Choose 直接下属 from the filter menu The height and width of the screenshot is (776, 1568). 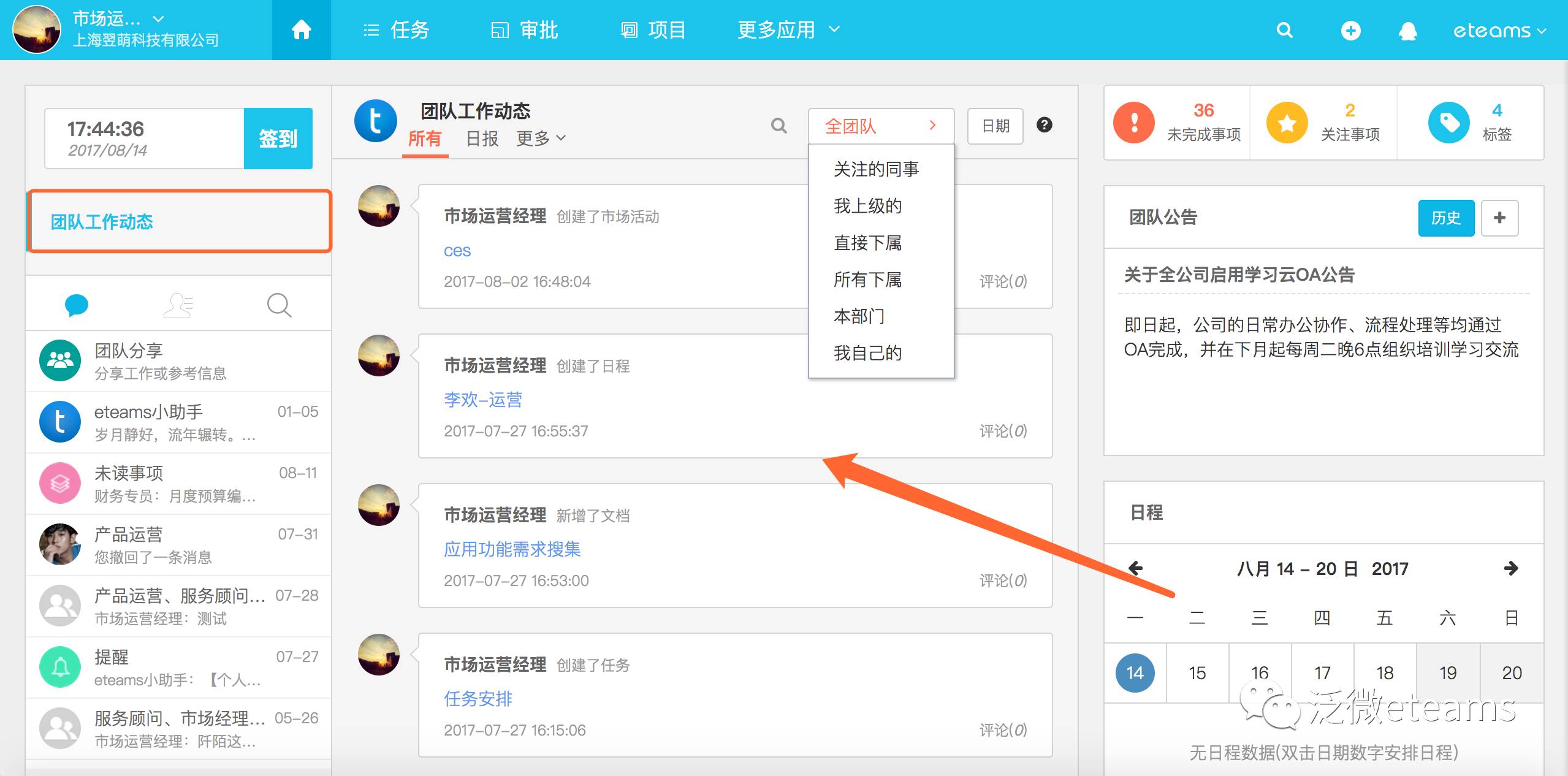[867, 243]
